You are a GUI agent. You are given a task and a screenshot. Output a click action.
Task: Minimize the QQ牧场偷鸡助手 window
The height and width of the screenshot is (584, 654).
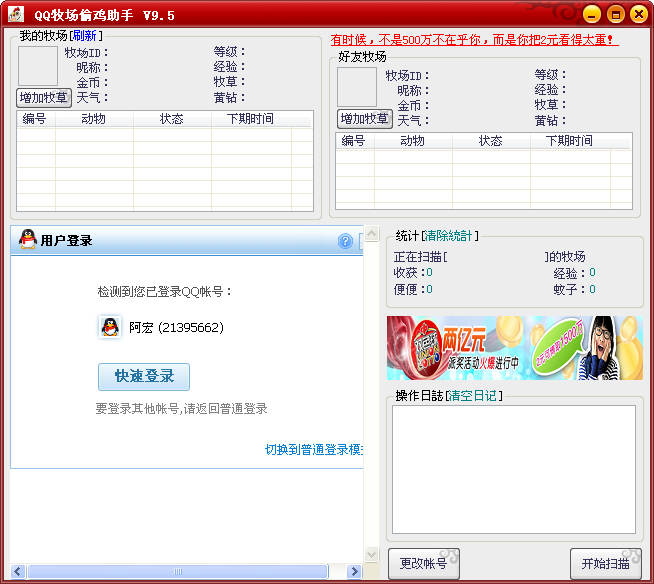[591, 15]
